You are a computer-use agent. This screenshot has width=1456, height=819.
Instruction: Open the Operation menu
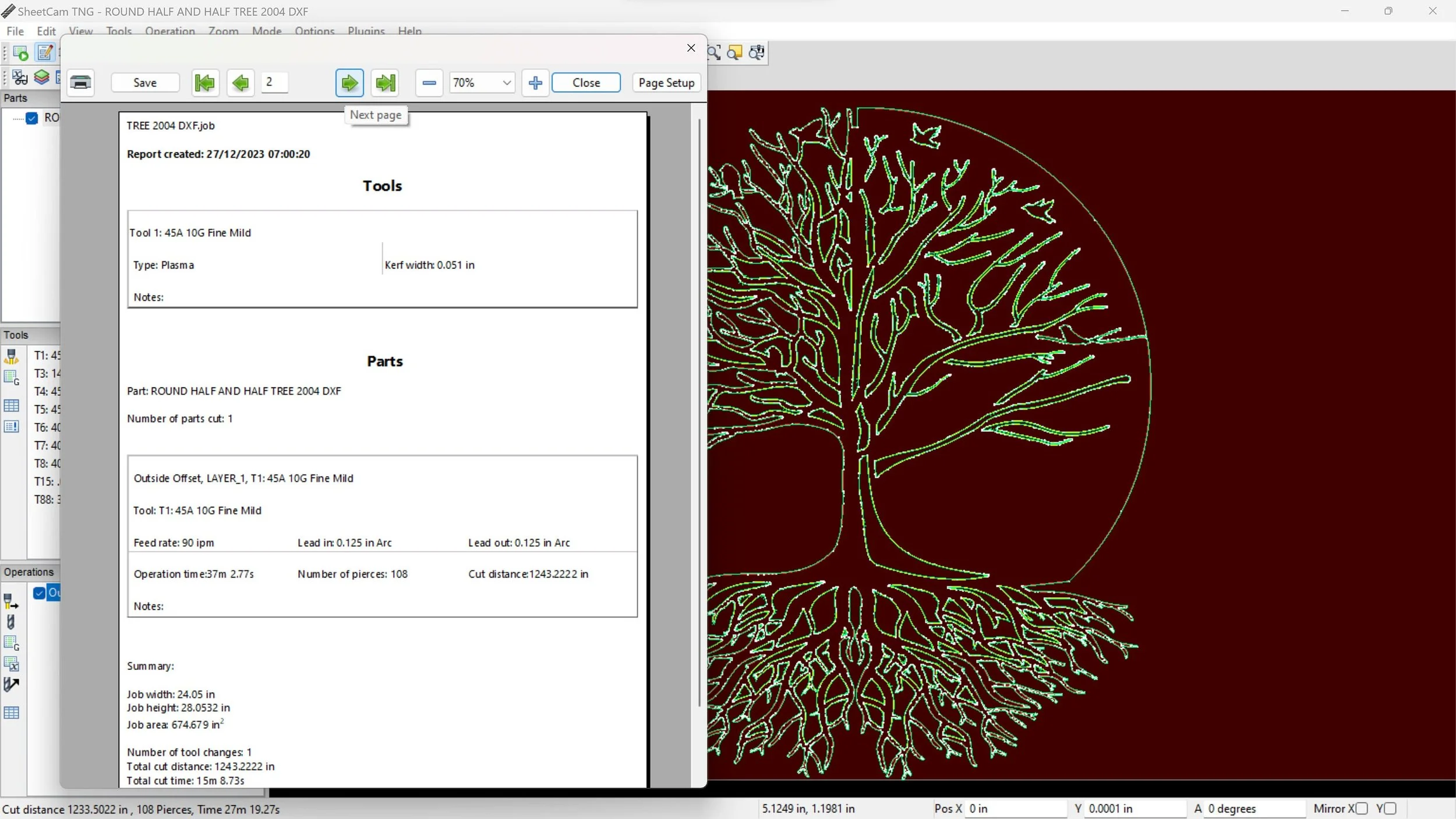[170, 31]
